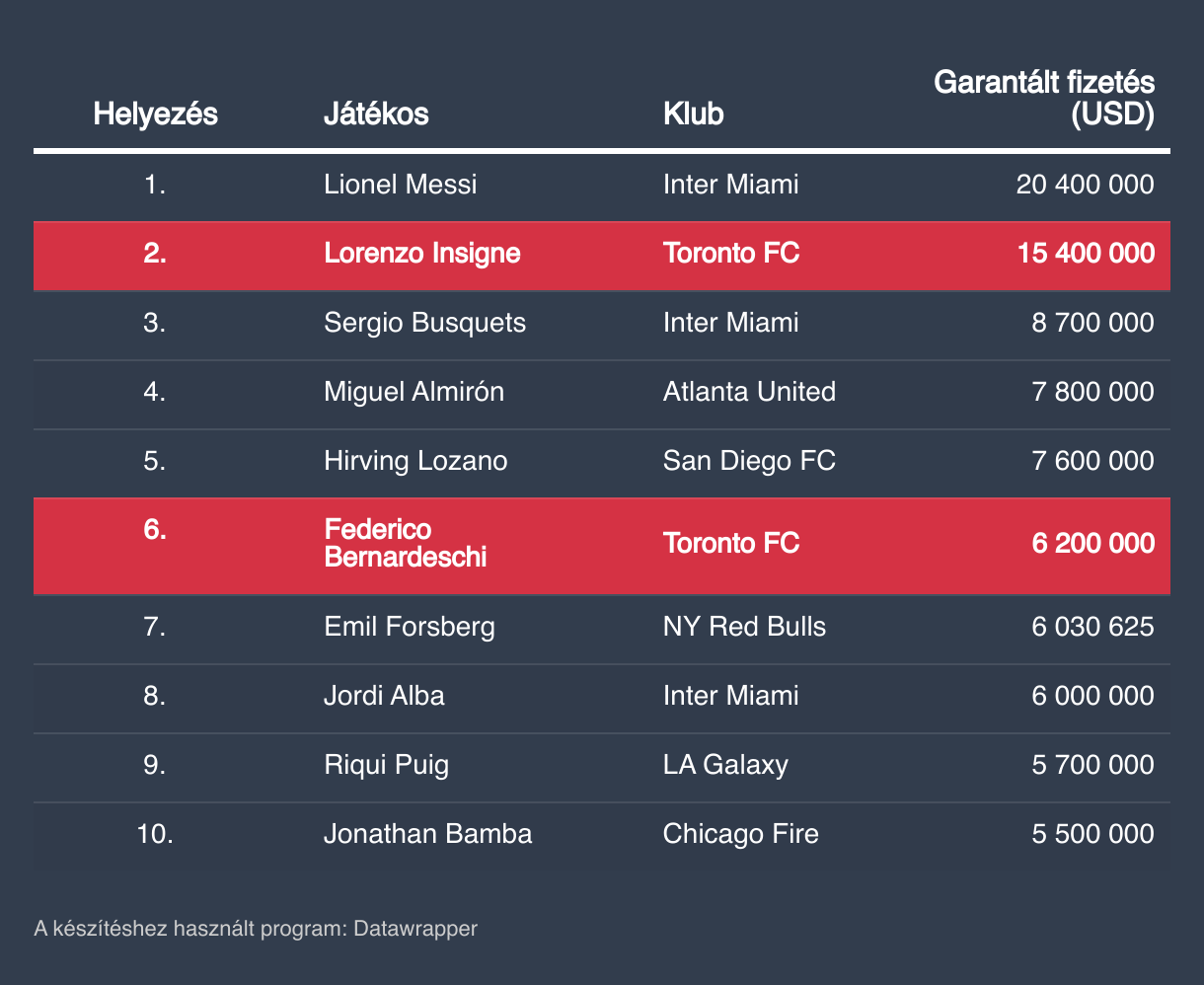Select the Lionel Messi name cell
1204x985 pixels.
(x=400, y=185)
